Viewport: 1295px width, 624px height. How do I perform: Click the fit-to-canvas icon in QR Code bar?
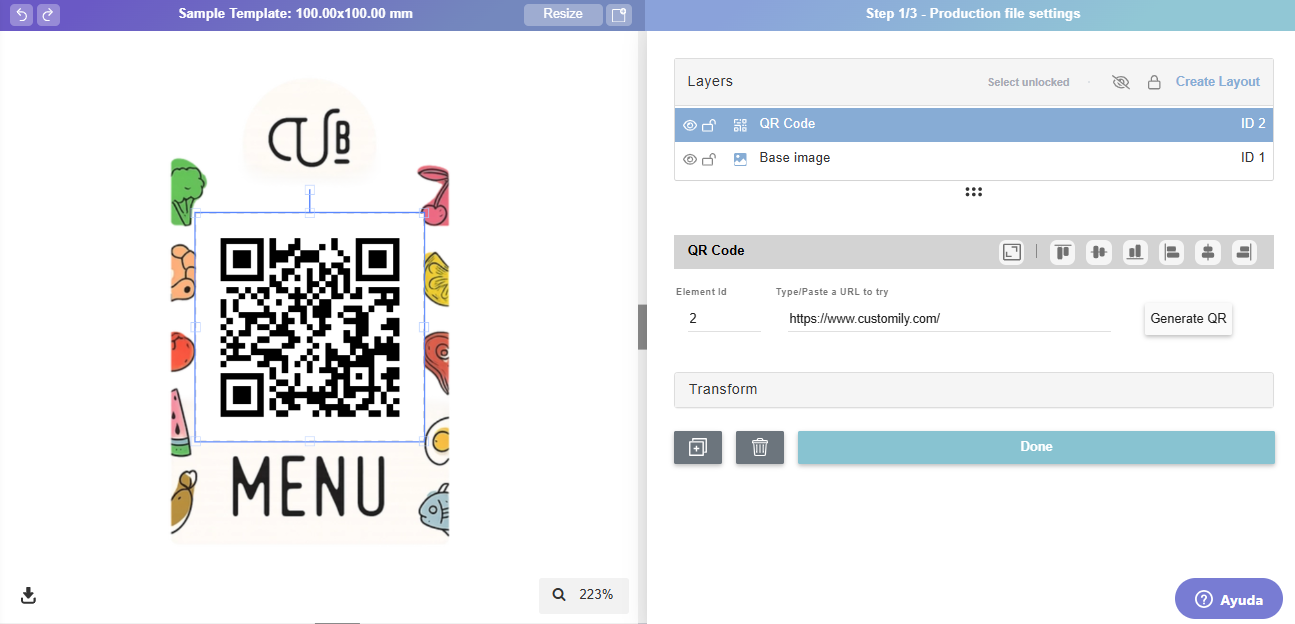(1011, 253)
